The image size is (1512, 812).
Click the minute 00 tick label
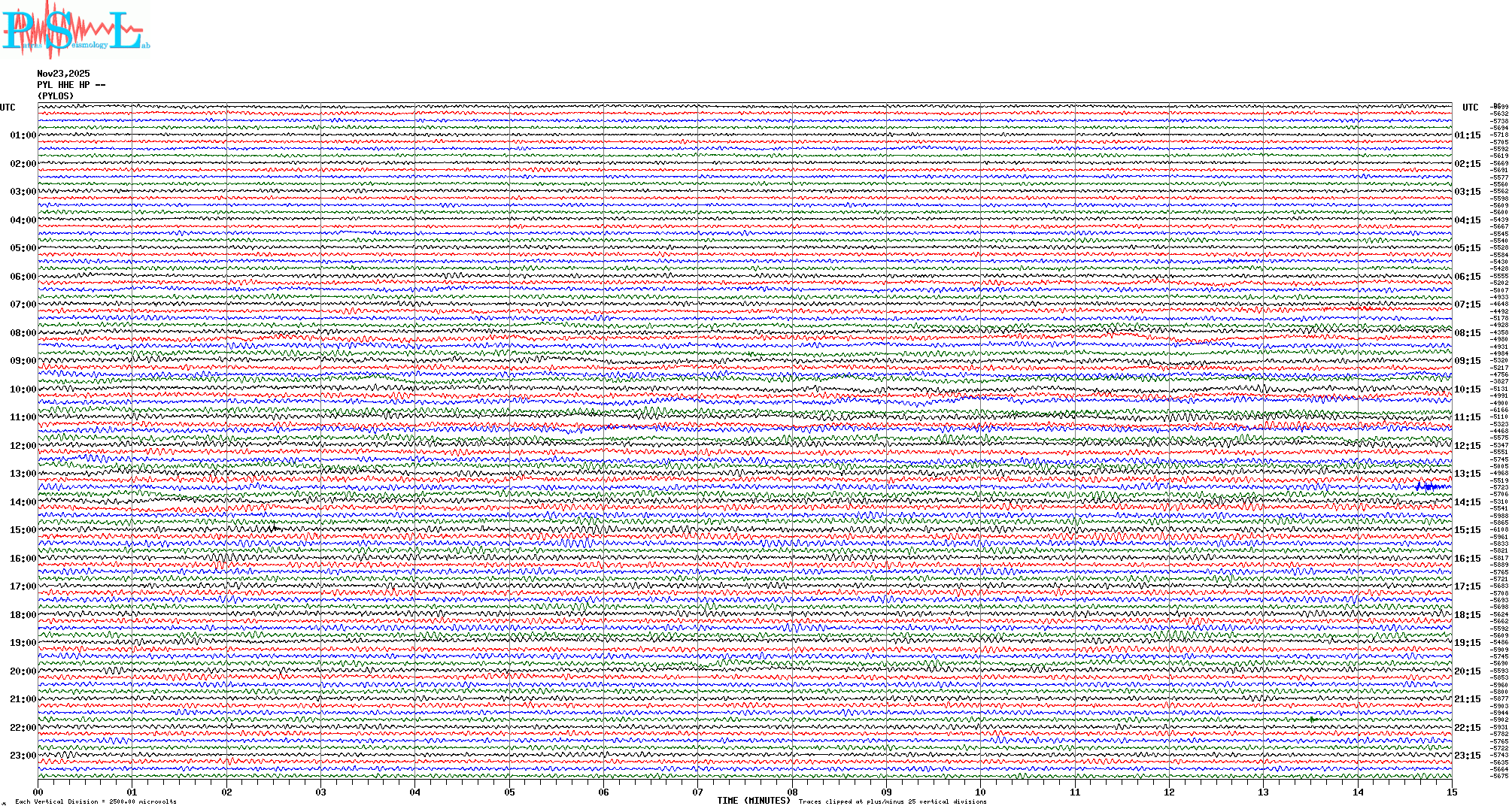coord(38,792)
